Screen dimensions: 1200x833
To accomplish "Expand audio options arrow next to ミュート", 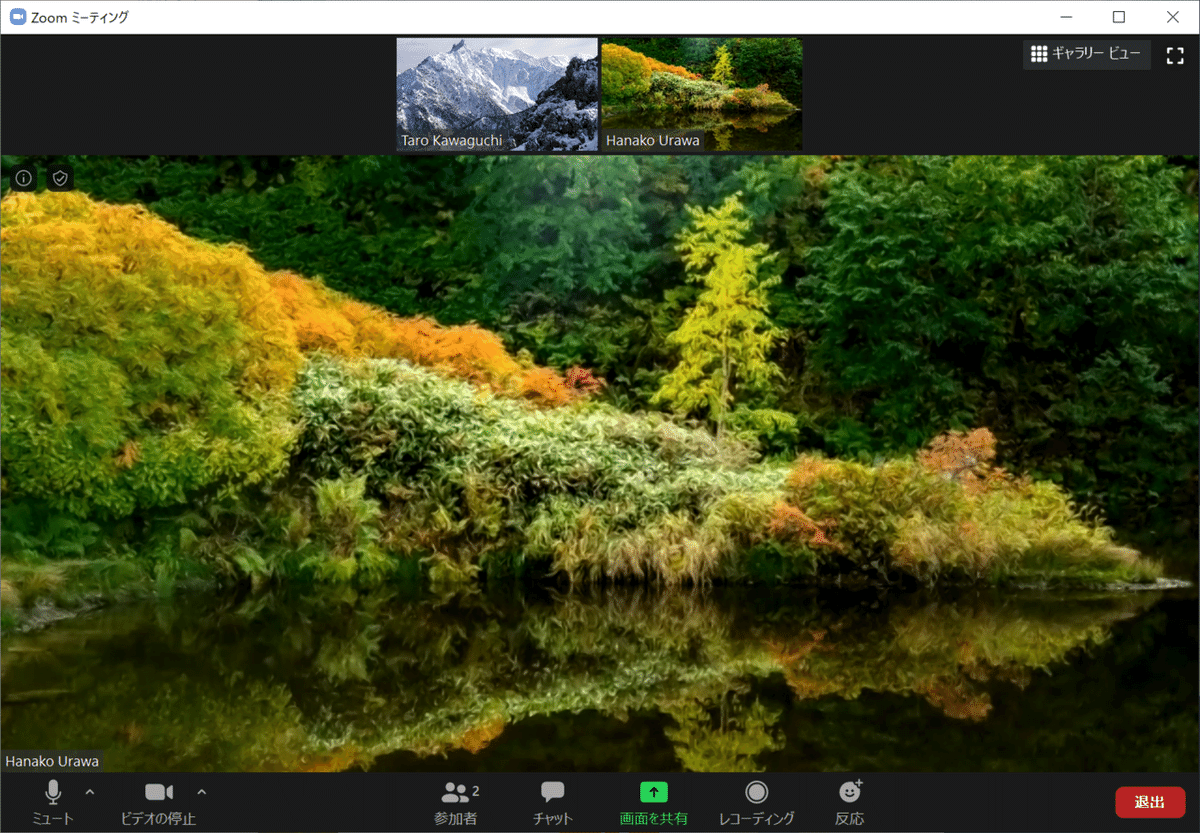I will click(x=90, y=792).
